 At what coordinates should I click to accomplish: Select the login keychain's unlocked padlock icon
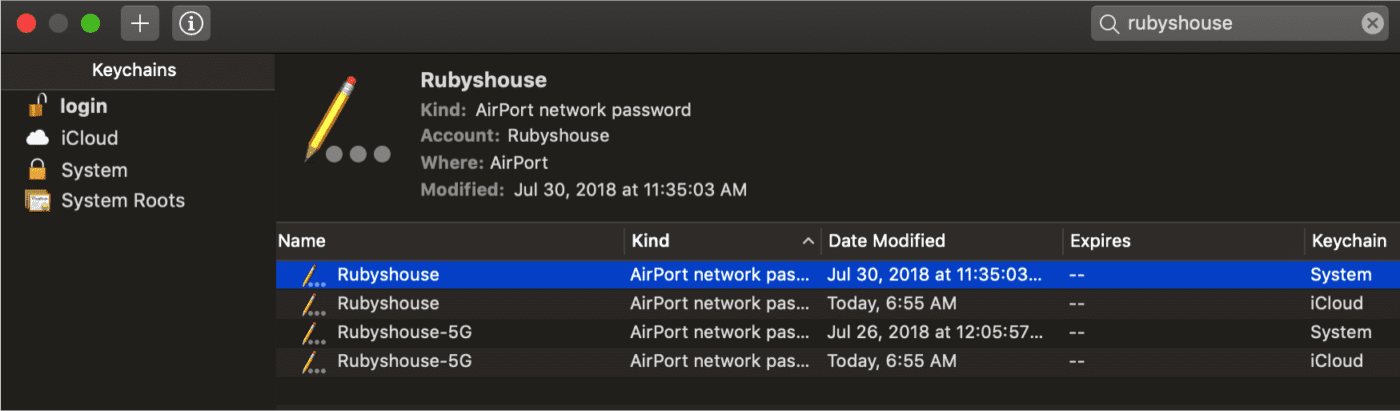click(x=38, y=105)
